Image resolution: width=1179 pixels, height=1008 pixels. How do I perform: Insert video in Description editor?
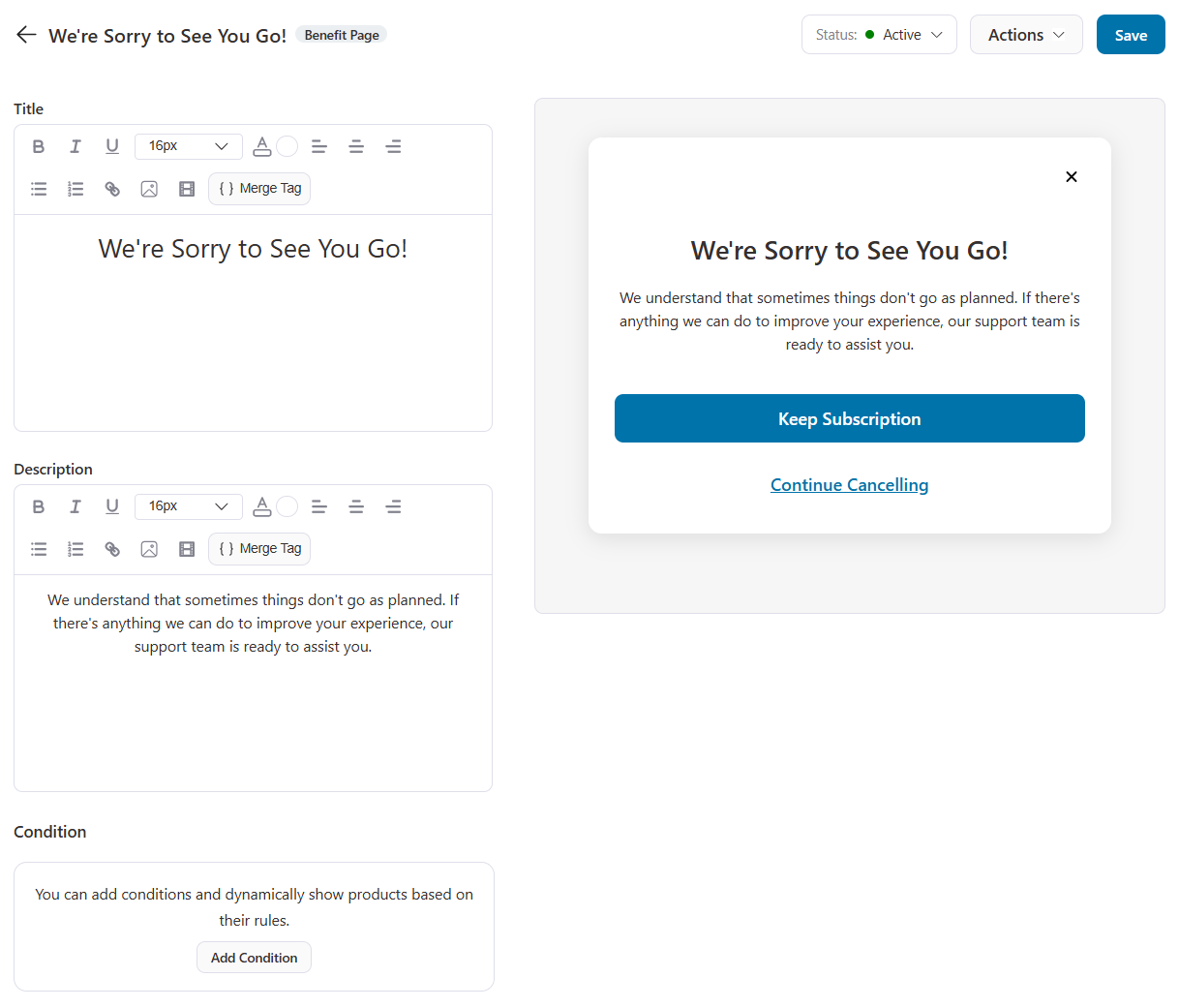point(187,549)
